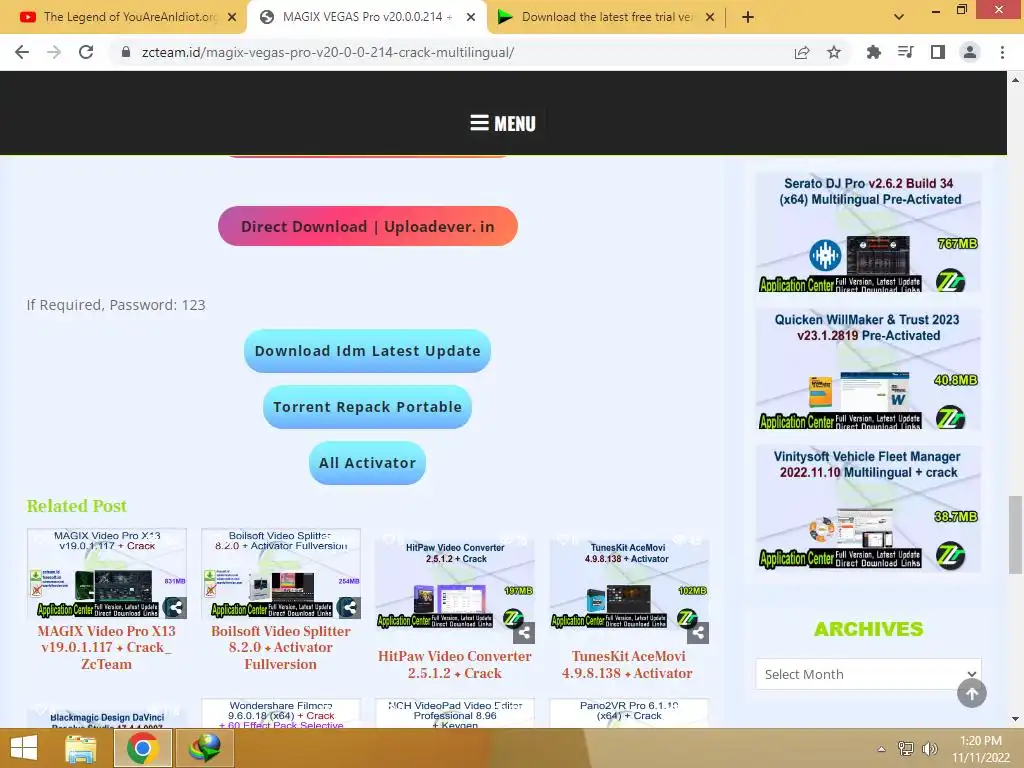Open Quicken WillMaker & Trust 2023 post
Viewport: 1024px width, 768px height.
click(869, 369)
